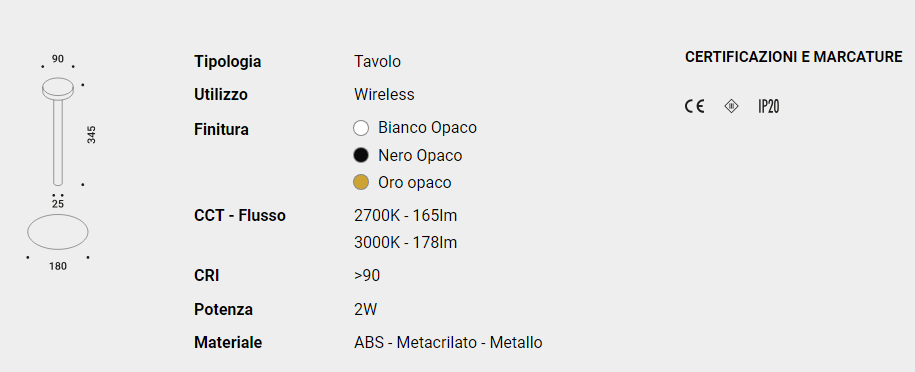Click the lamp head disc drawing

(58, 88)
